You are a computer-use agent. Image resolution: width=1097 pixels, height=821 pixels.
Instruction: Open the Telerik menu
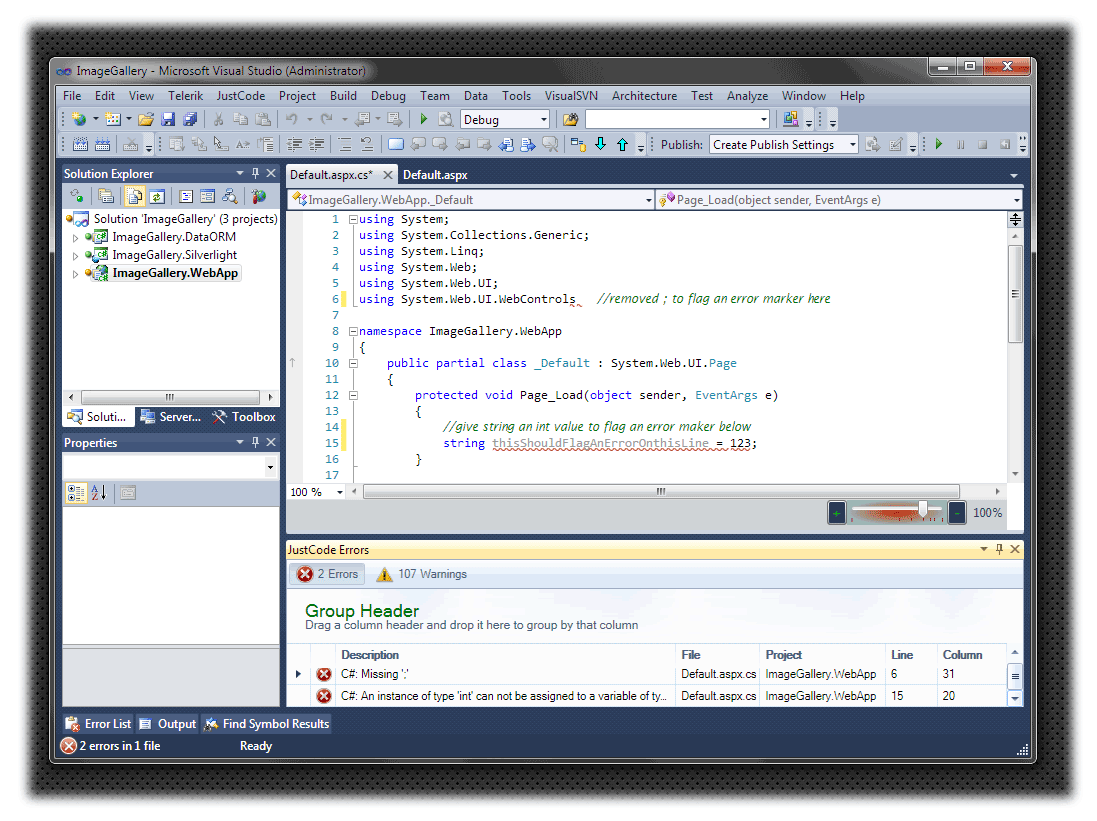[x=185, y=96]
